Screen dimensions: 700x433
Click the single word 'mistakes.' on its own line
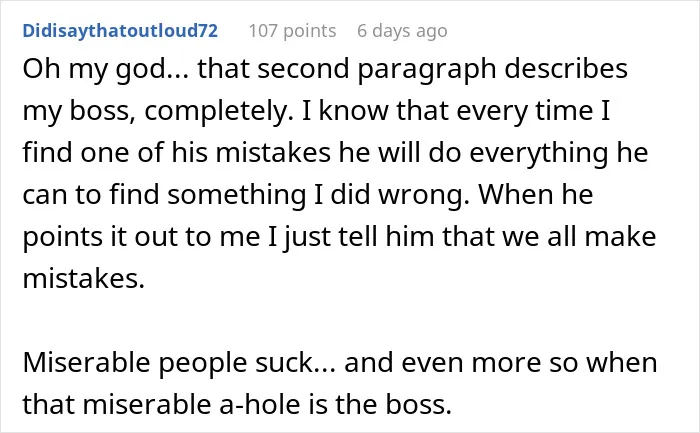pos(84,279)
